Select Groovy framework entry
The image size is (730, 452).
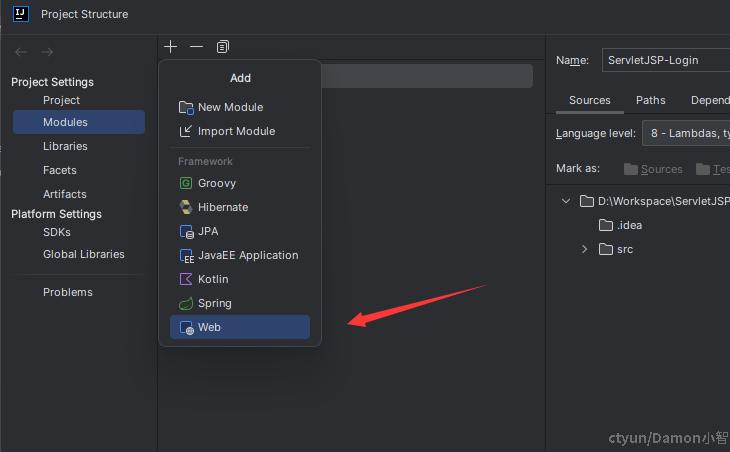click(x=240, y=183)
